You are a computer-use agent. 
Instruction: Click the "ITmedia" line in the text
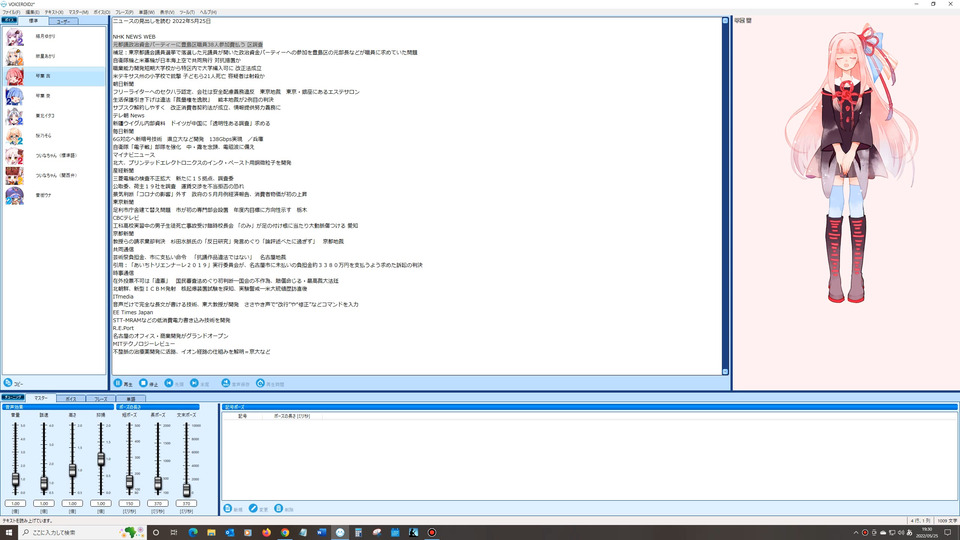tap(123, 297)
